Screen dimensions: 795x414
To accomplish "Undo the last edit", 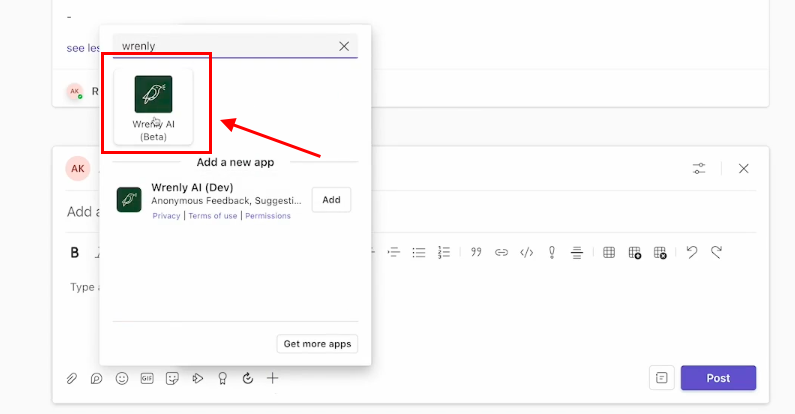I will click(692, 252).
